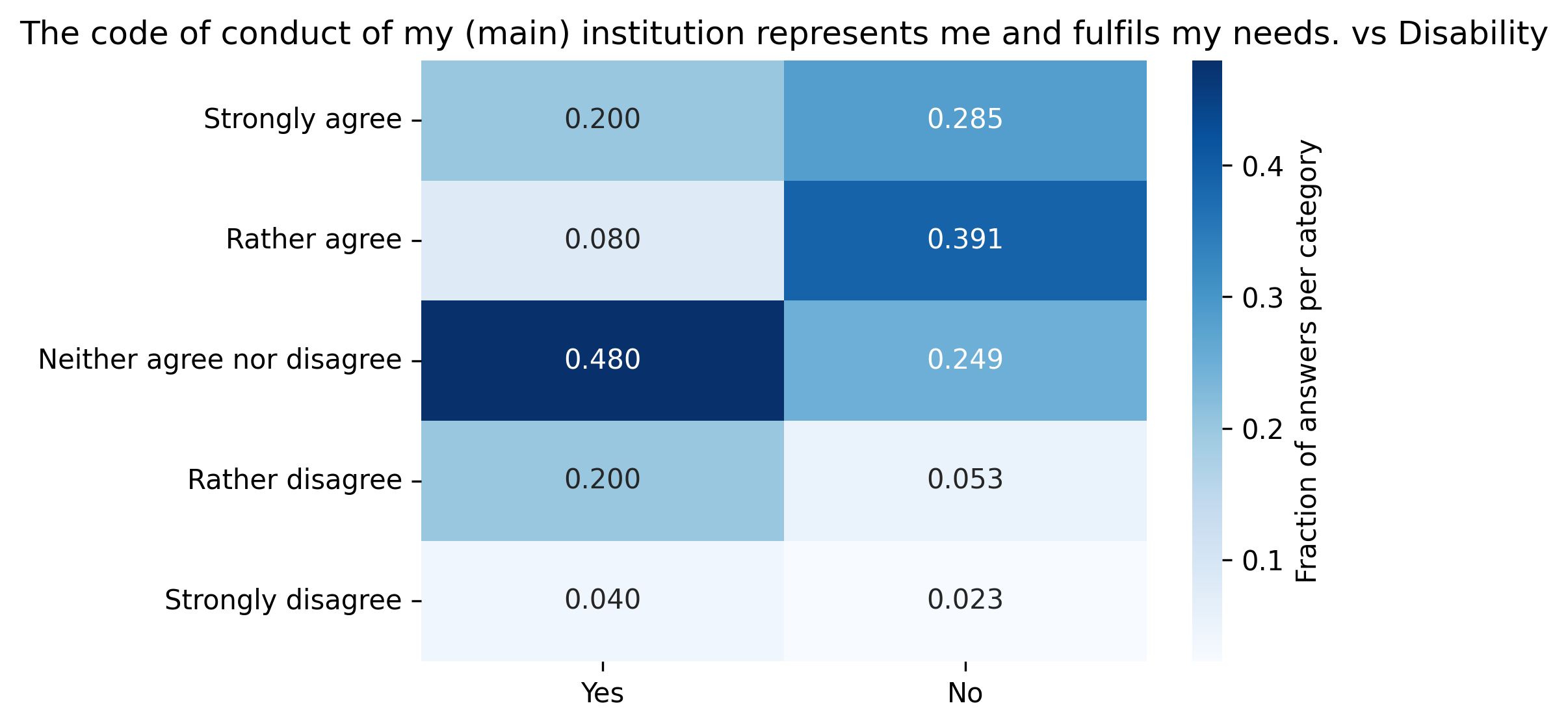Select the "Neither agree nor disagree" row label
Screen dimensions: 1568x727
click(220, 360)
